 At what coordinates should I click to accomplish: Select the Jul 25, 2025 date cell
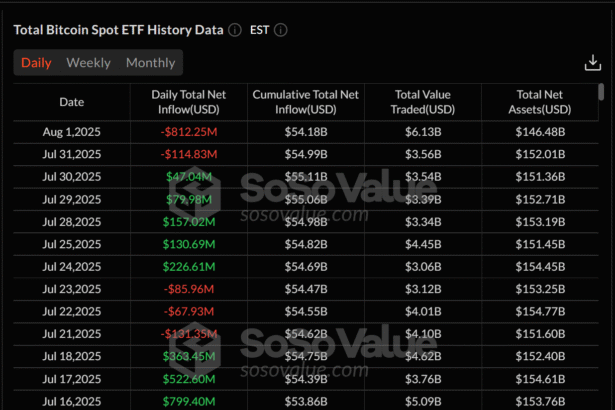[x=72, y=243]
